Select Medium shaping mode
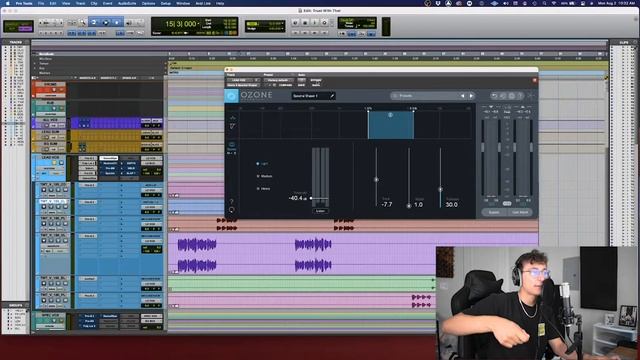640x360 pixels. [x=264, y=176]
